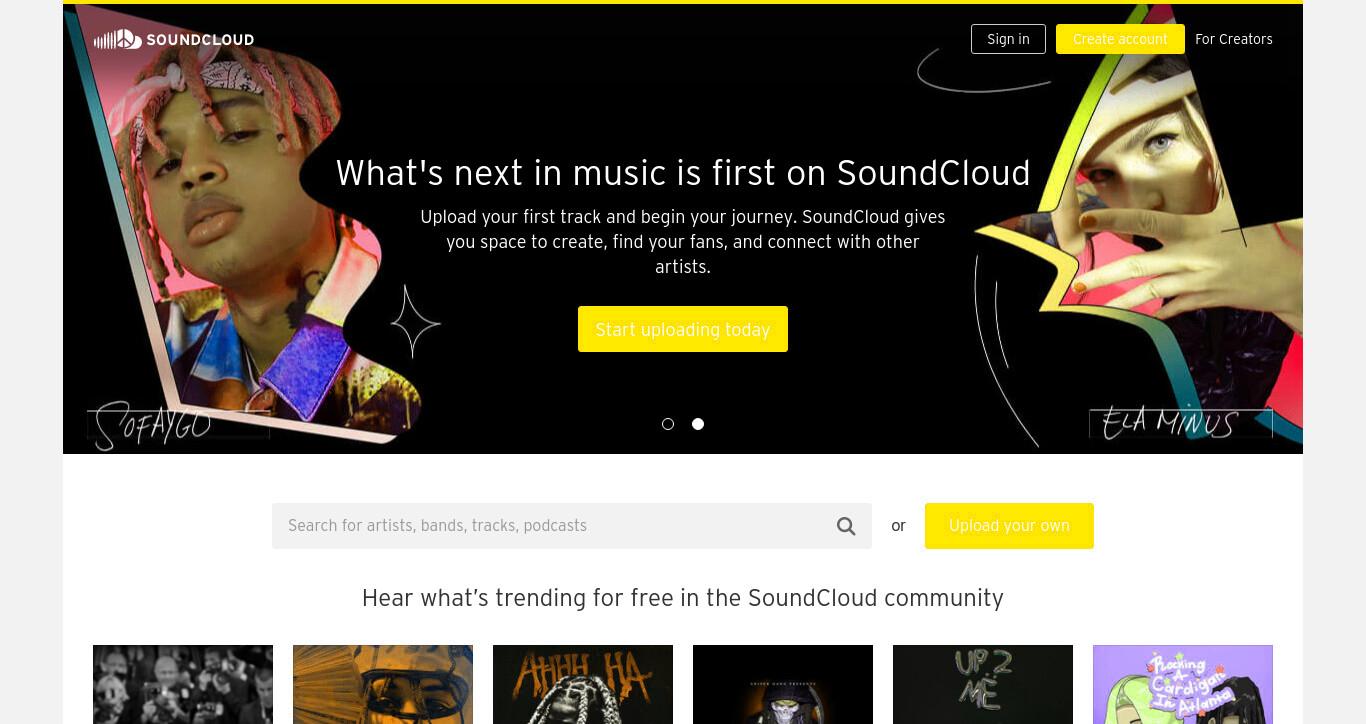Screen dimensions: 1366x724
Task: Select the first carousel slide dot
Action: (668, 424)
